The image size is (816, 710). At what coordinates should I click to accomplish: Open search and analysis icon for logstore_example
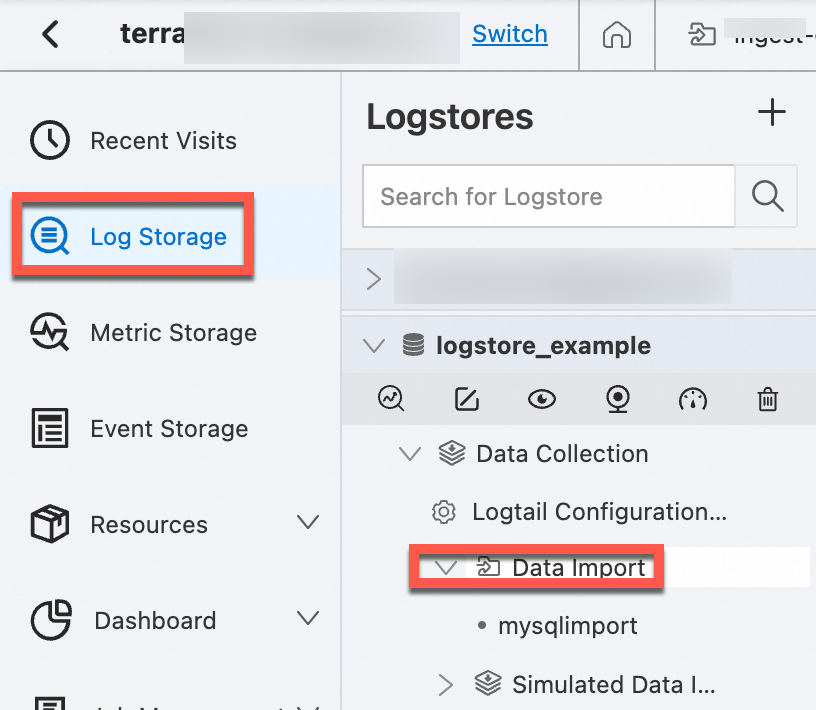click(x=391, y=400)
